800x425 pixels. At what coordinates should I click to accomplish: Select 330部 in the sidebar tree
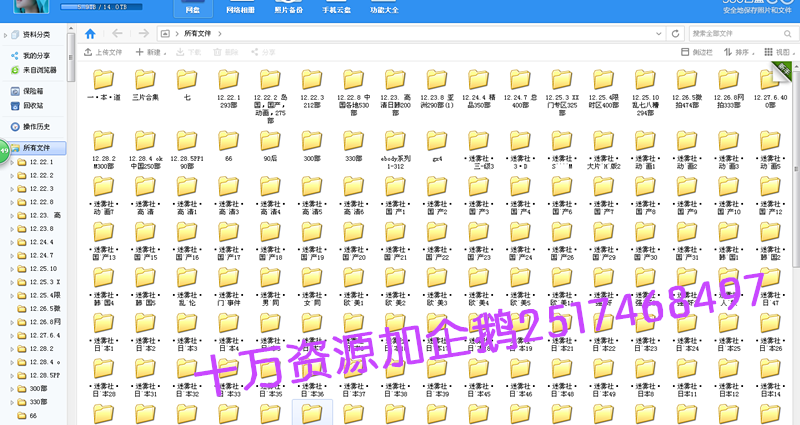[38, 402]
